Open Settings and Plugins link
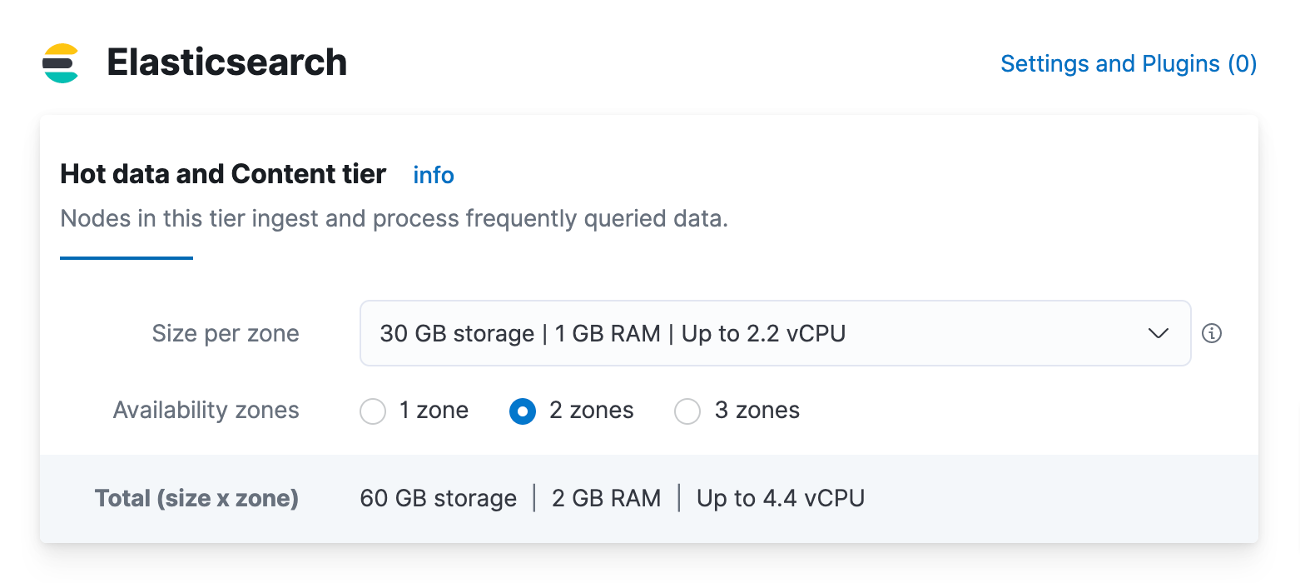 pos(1128,64)
